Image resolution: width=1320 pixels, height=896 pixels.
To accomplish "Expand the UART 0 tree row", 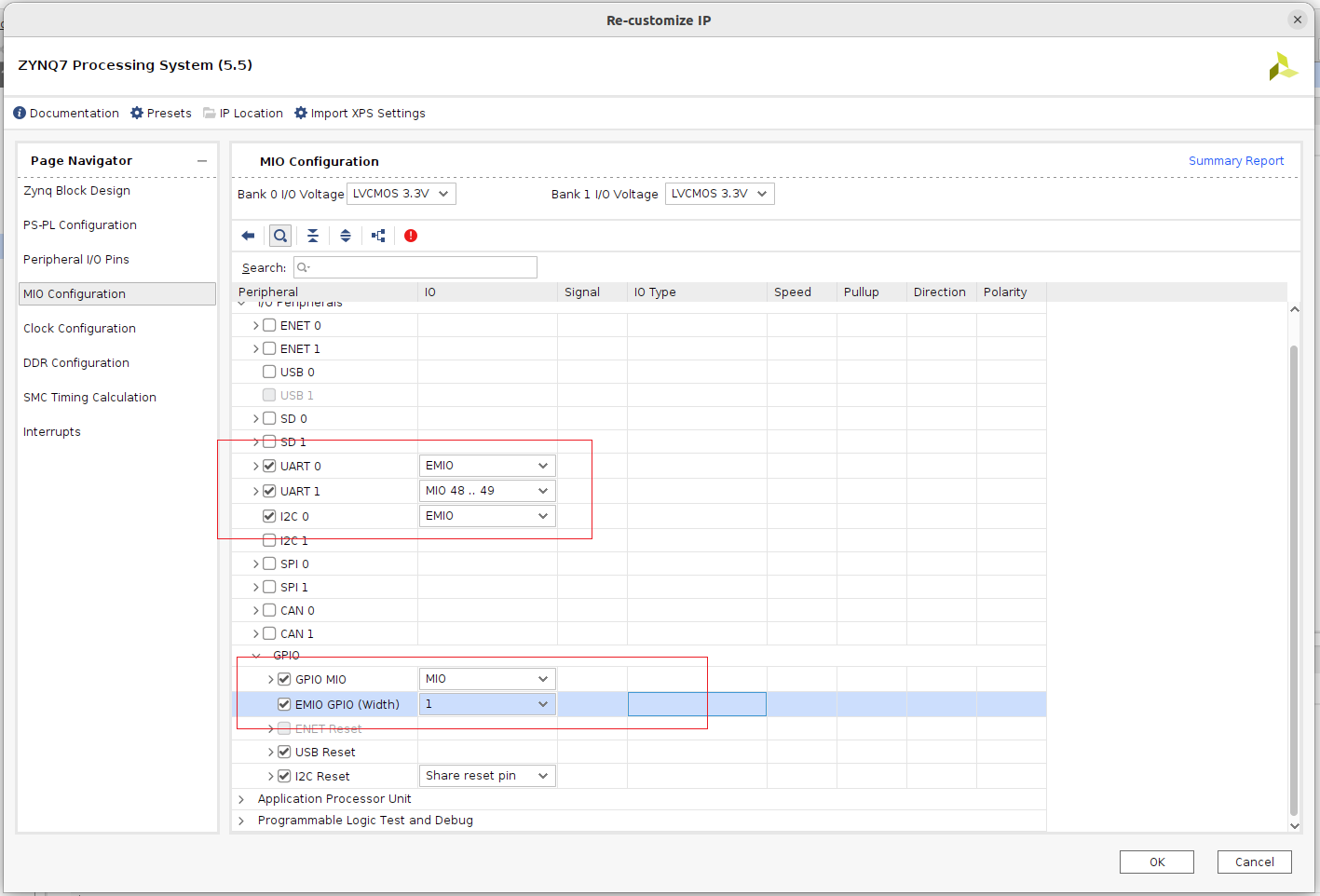I will 256,466.
